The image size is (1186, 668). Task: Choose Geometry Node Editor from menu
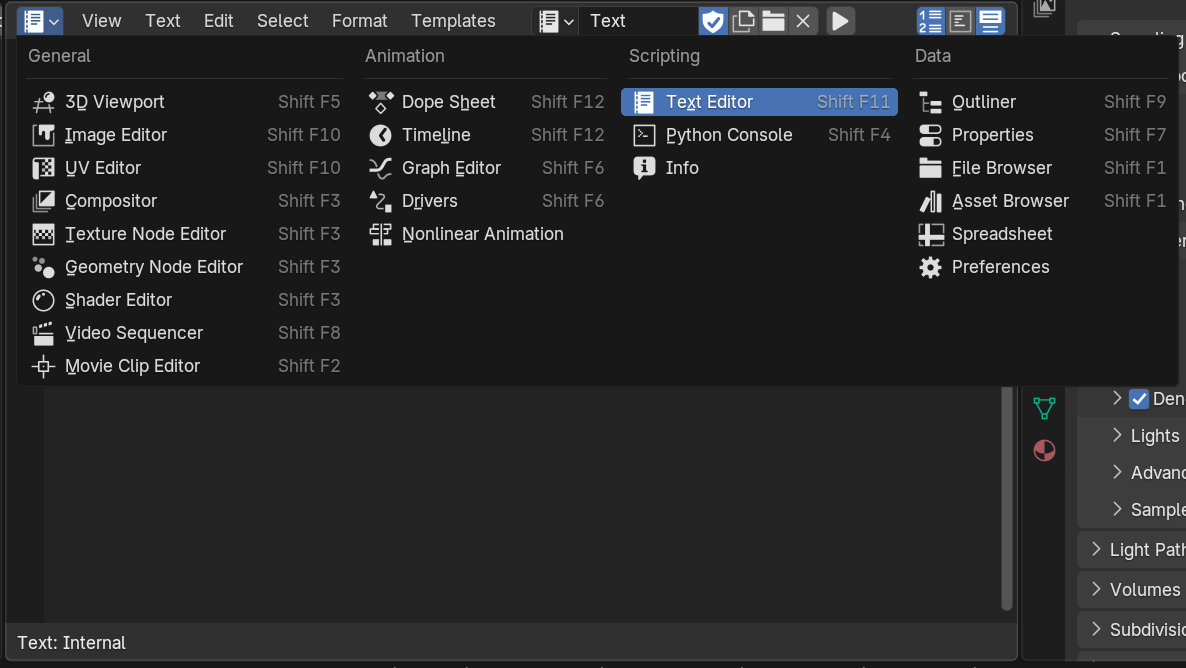154,267
